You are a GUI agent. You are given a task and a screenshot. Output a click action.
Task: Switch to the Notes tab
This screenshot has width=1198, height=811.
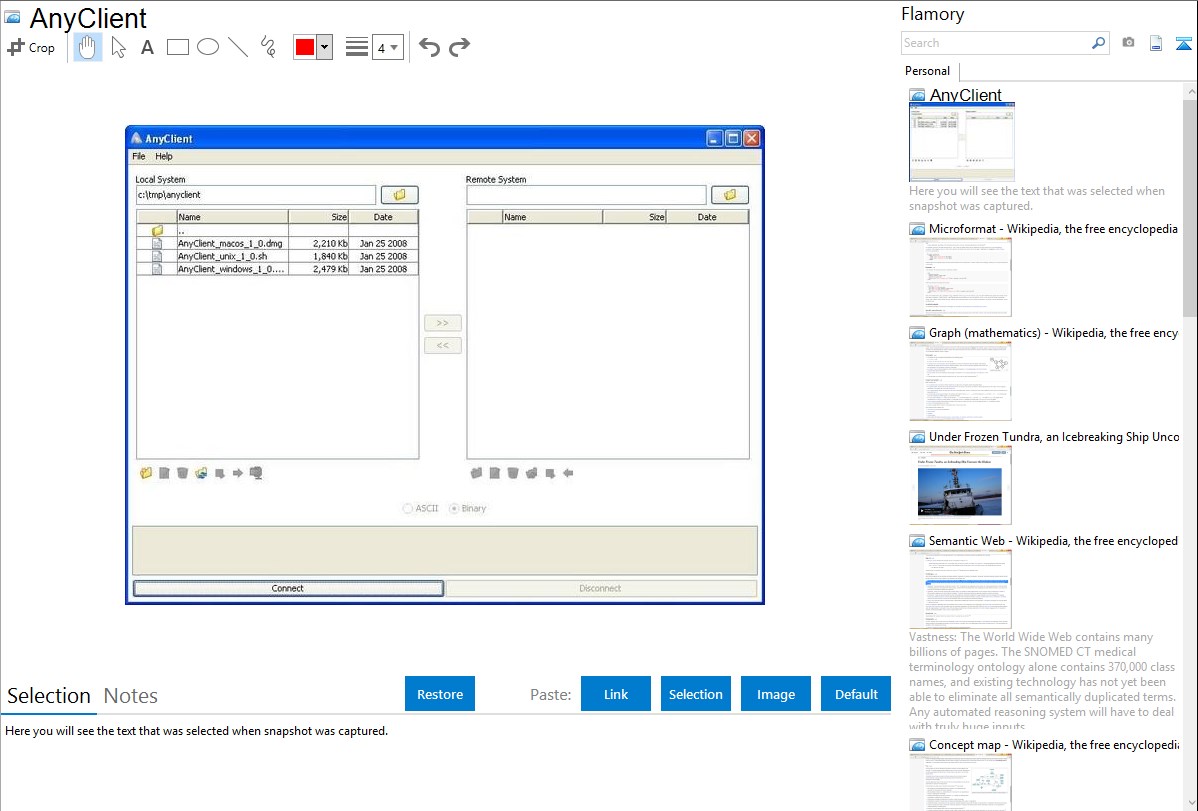[x=131, y=696]
